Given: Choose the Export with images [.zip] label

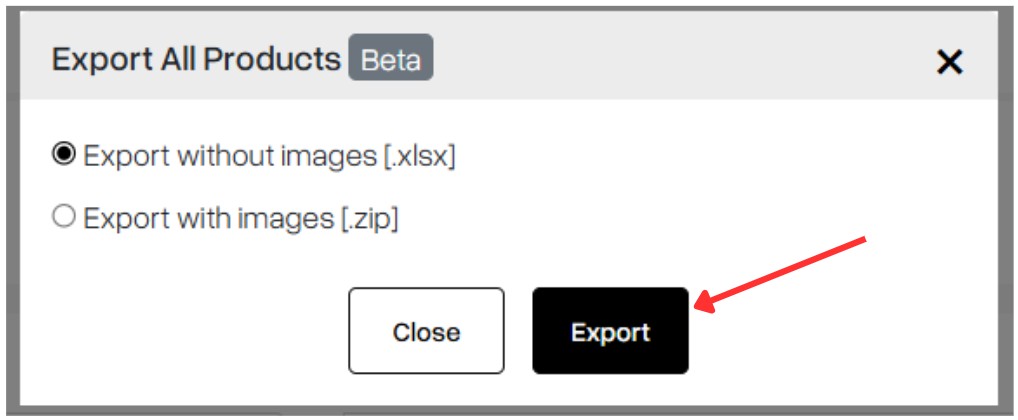Looking at the screenshot, I should click(x=241, y=219).
